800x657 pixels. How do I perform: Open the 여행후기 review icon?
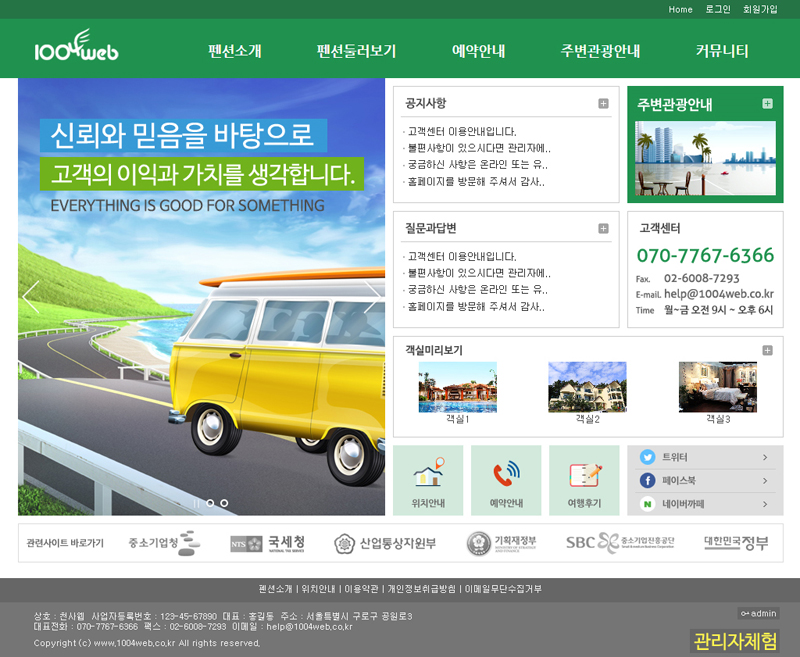584,480
